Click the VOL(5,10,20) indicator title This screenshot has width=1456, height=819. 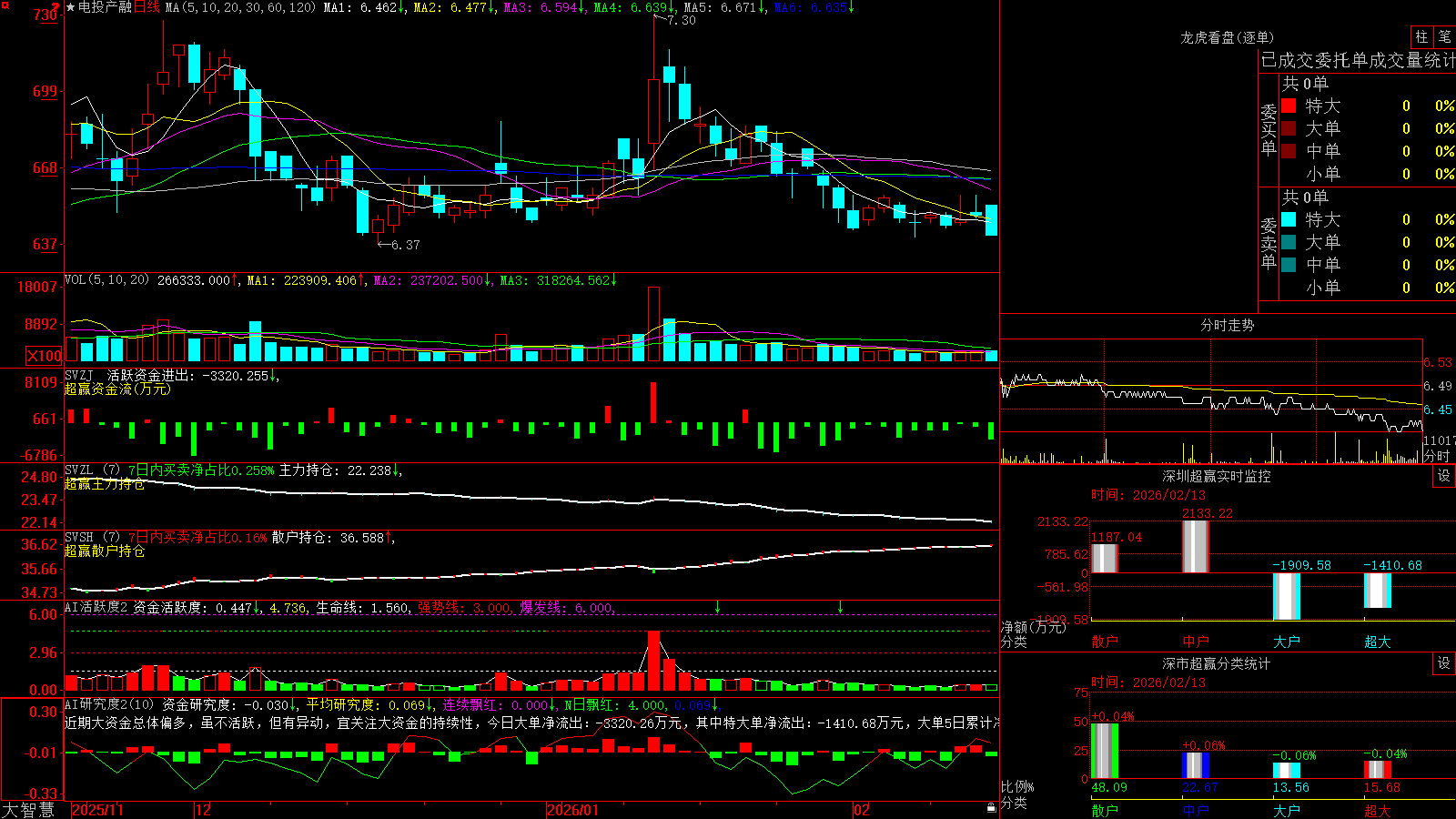[107, 280]
